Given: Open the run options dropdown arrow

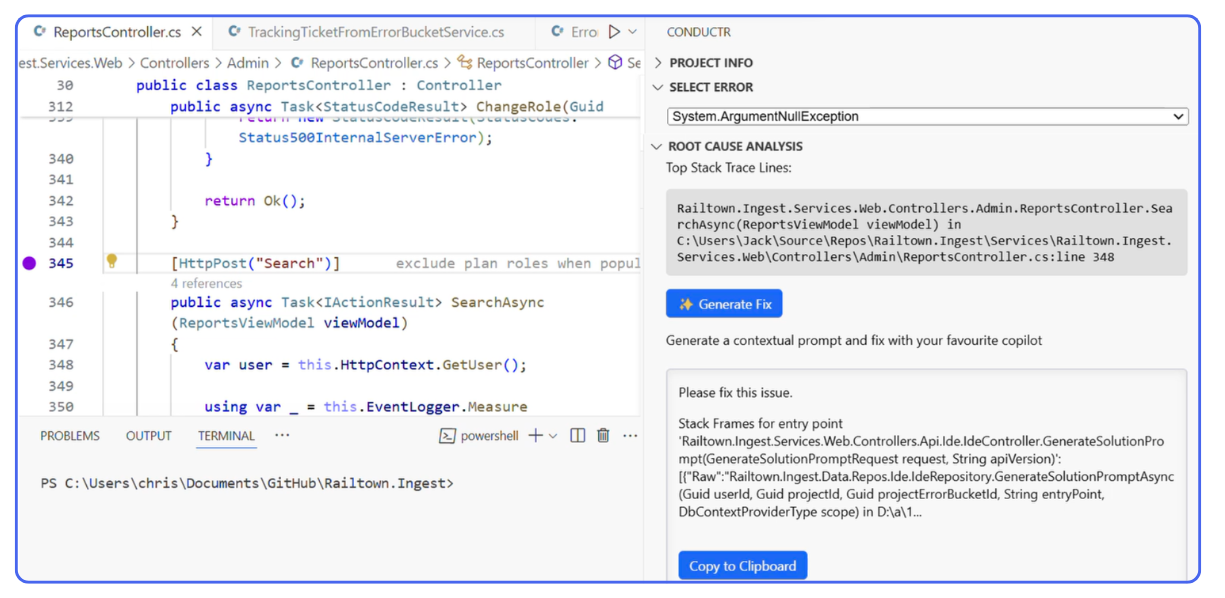Looking at the screenshot, I should (632, 32).
